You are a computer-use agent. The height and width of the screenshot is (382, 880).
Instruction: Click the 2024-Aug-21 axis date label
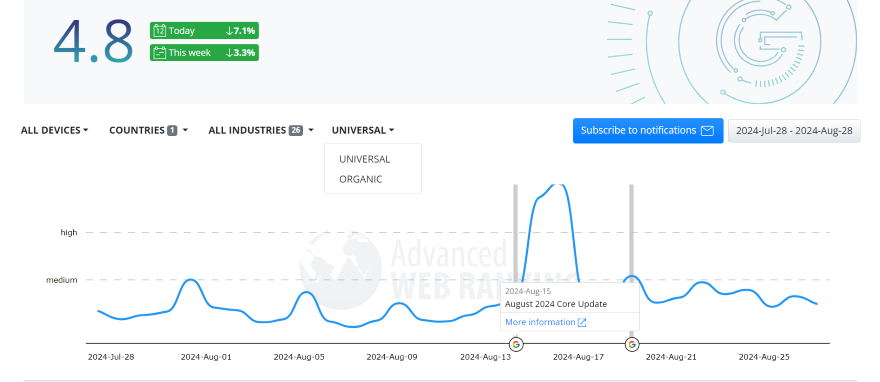pyautogui.click(x=671, y=357)
